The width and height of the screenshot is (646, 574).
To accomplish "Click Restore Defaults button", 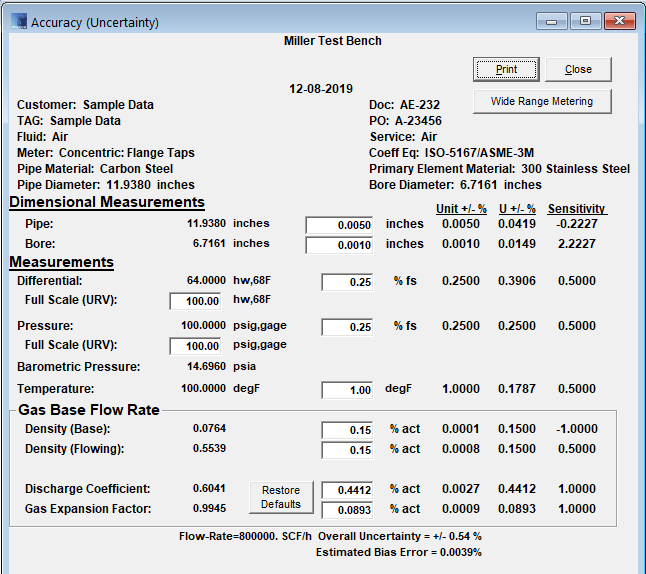I will pyautogui.click(x=281, y=497).
